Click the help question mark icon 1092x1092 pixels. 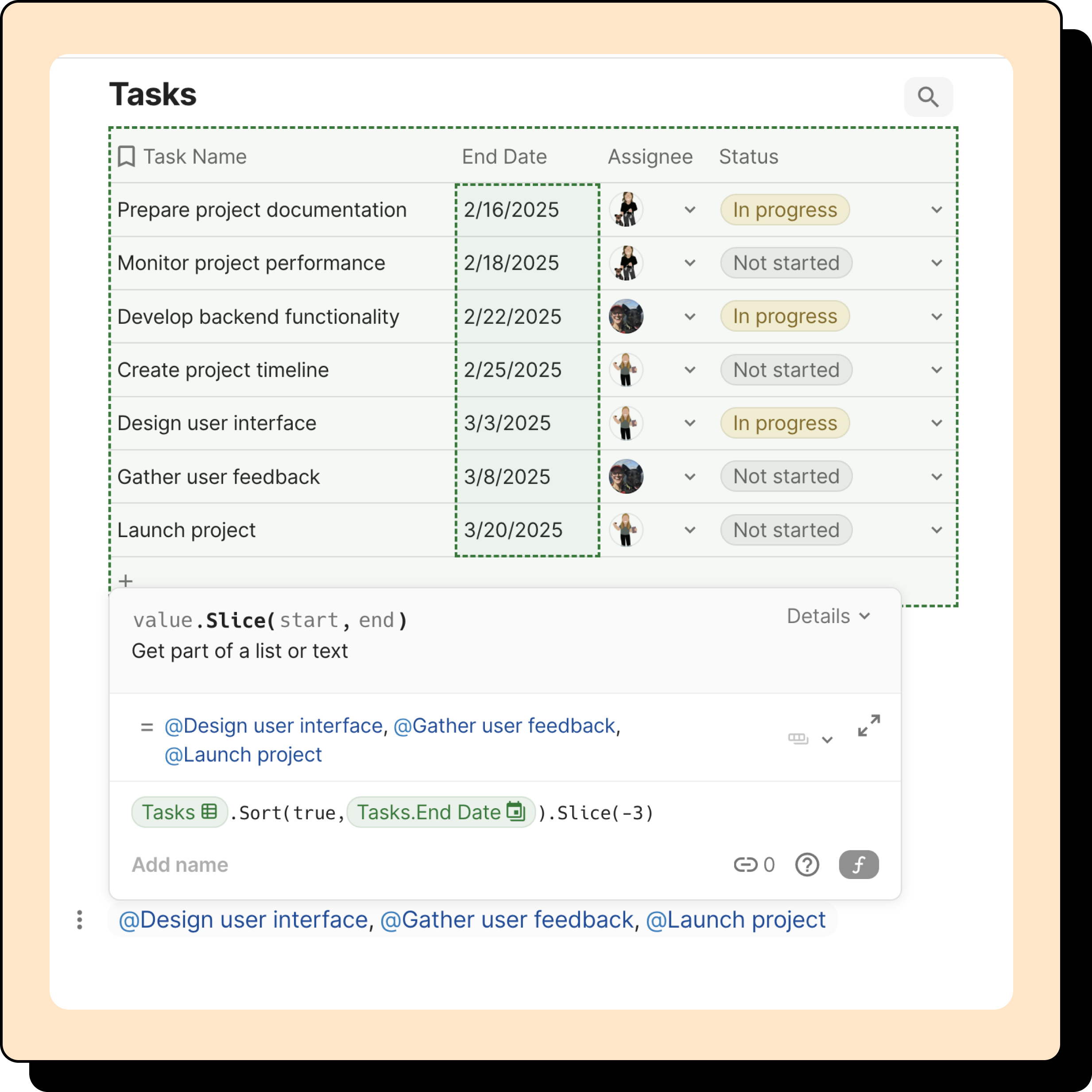click(x=806, y=864)
